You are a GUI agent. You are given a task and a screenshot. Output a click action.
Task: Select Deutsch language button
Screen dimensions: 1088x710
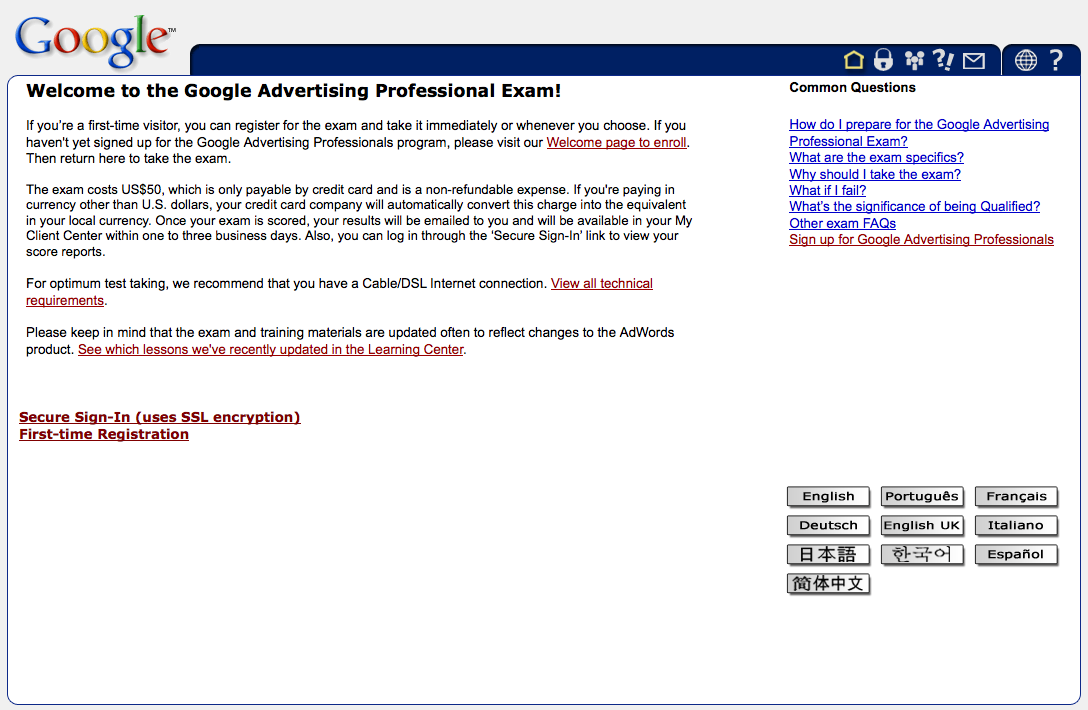(x=828, y=525)
